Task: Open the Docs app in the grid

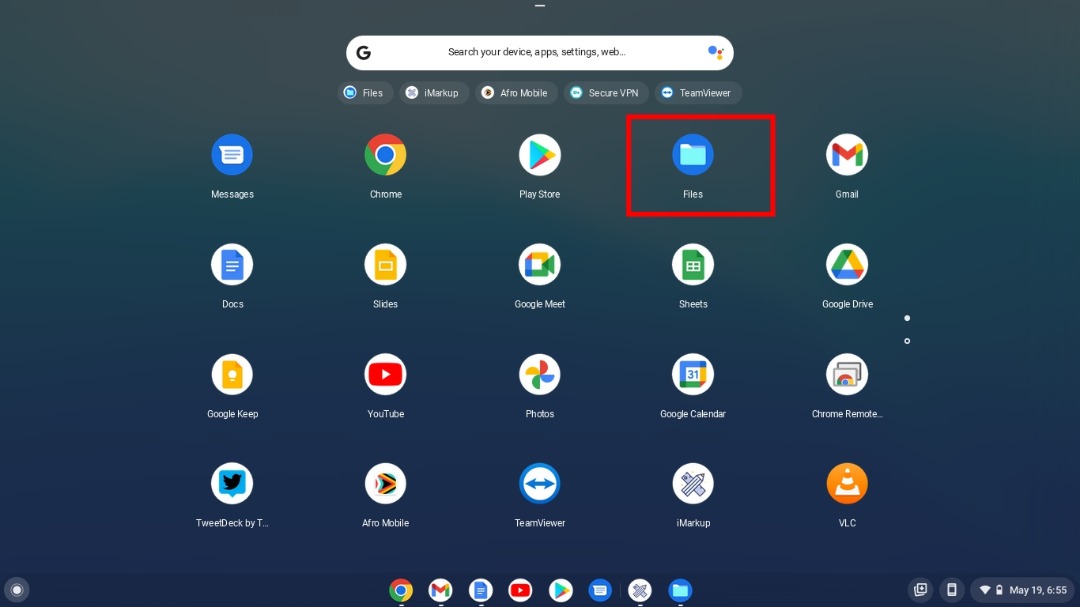Action: pos(232,265)
